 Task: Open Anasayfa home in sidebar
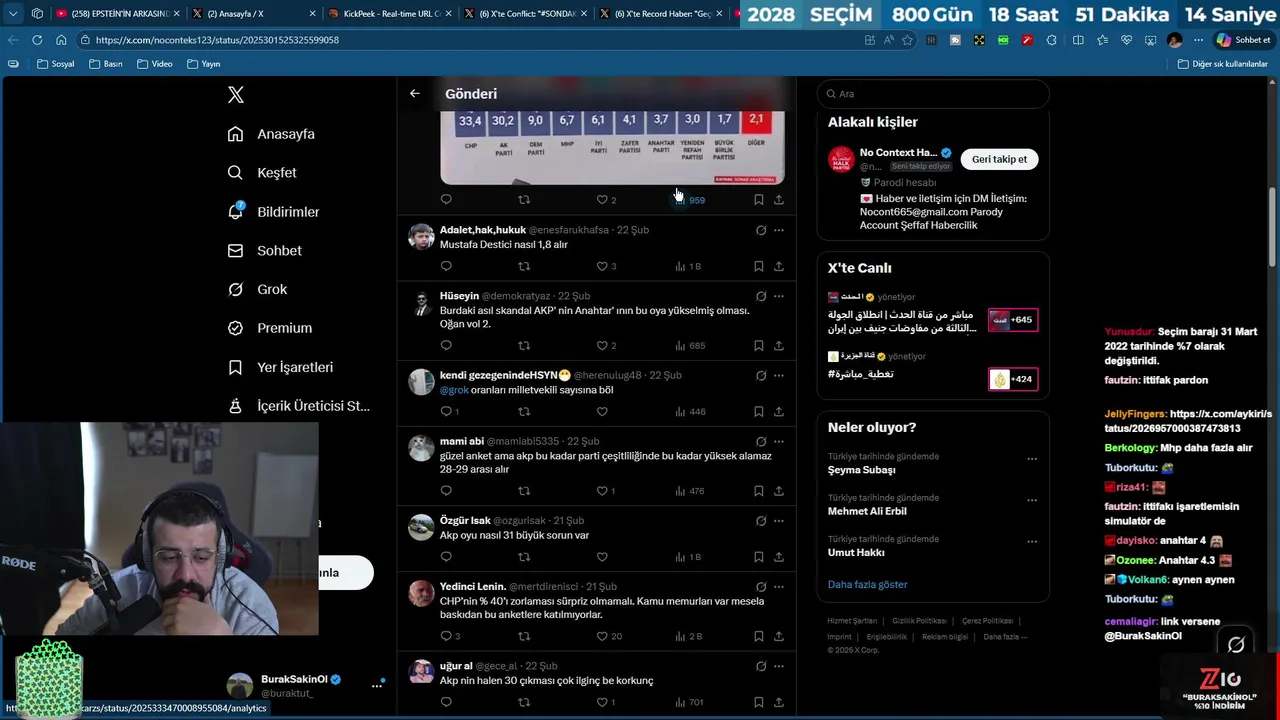pyautogui.click(x=271, y=134)
